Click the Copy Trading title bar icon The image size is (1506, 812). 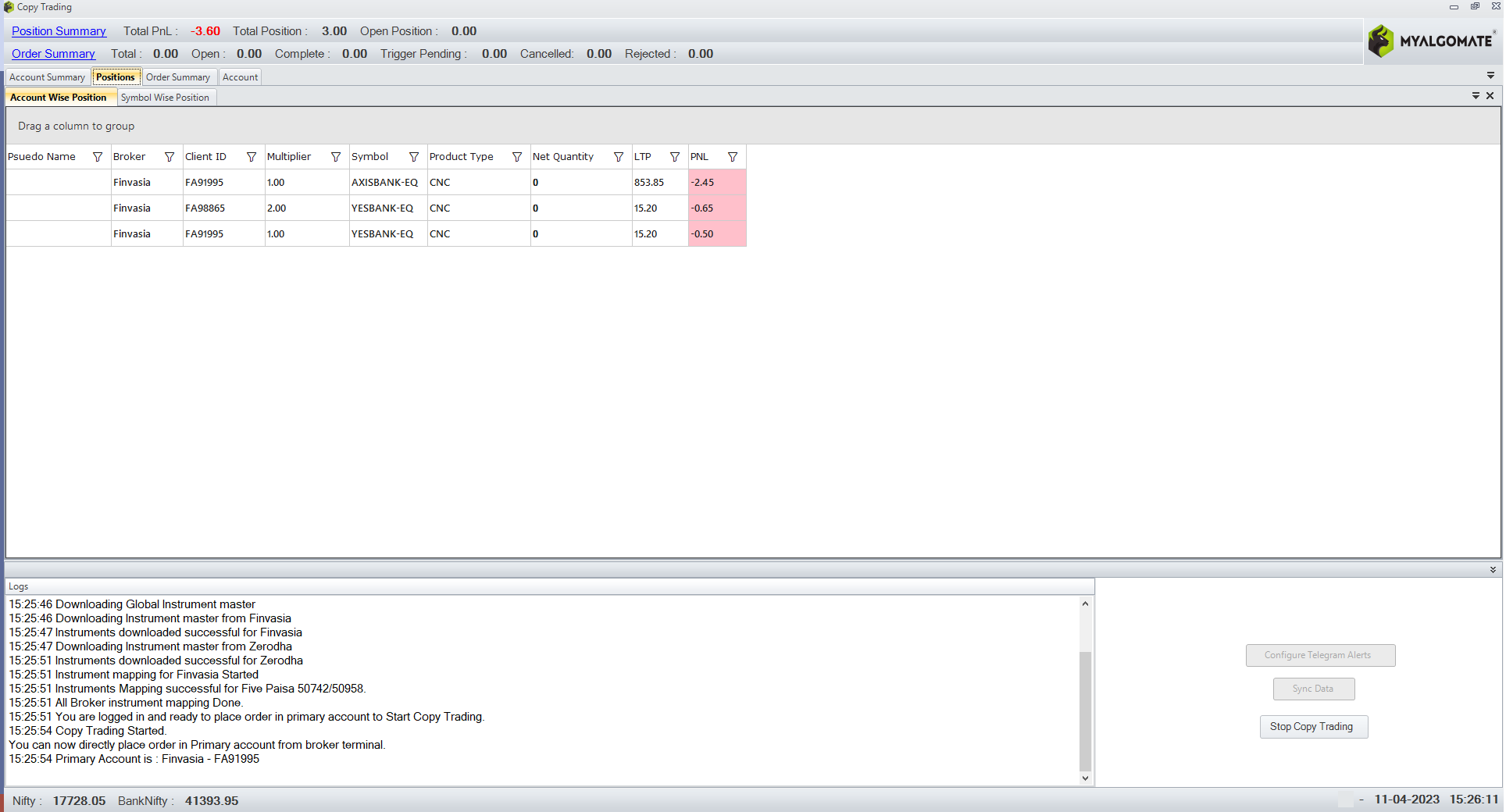click(x=8, y=7)
